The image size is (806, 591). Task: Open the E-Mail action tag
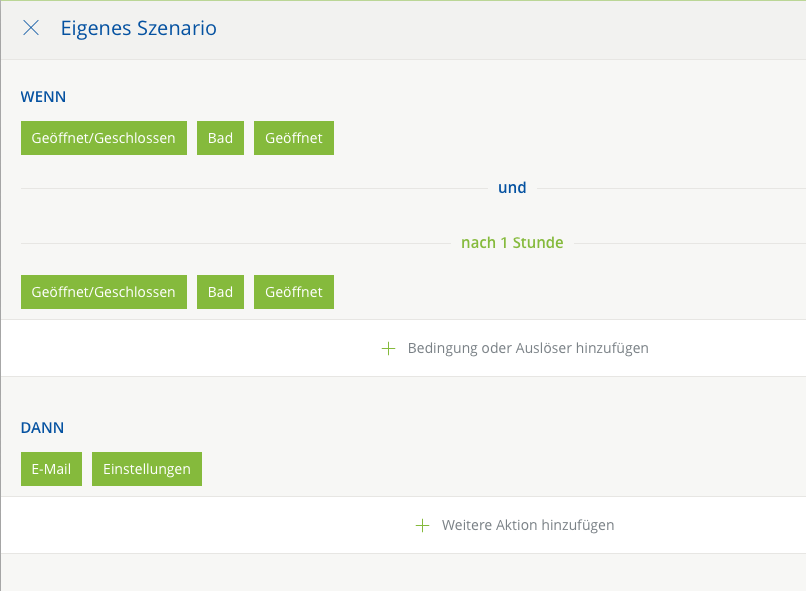tap(51, 469)
